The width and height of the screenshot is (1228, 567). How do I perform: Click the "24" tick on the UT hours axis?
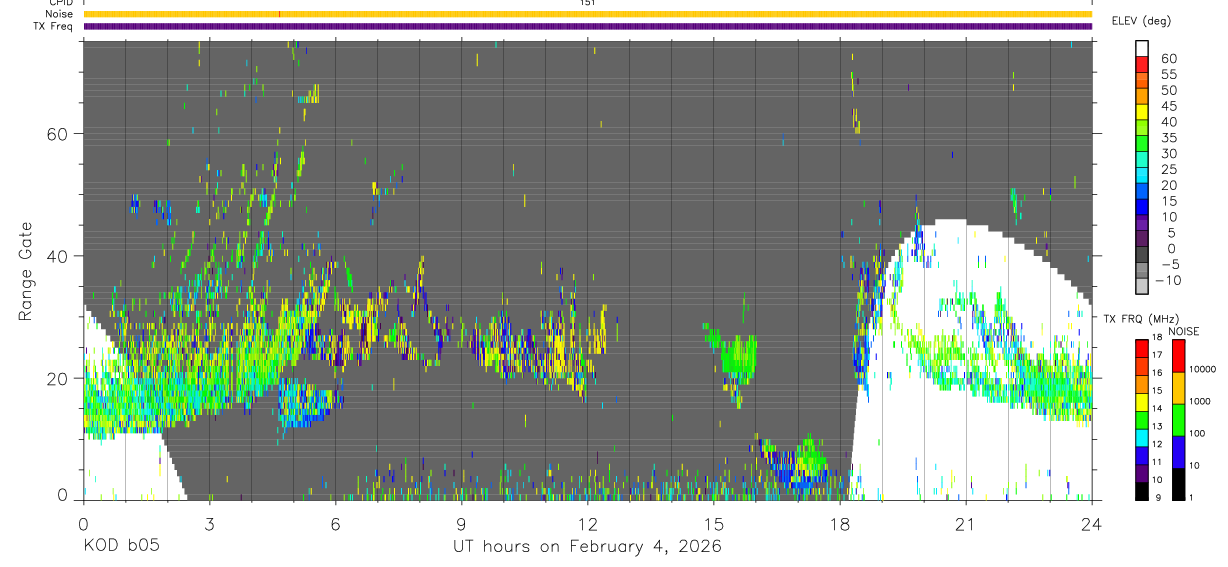1092,523
